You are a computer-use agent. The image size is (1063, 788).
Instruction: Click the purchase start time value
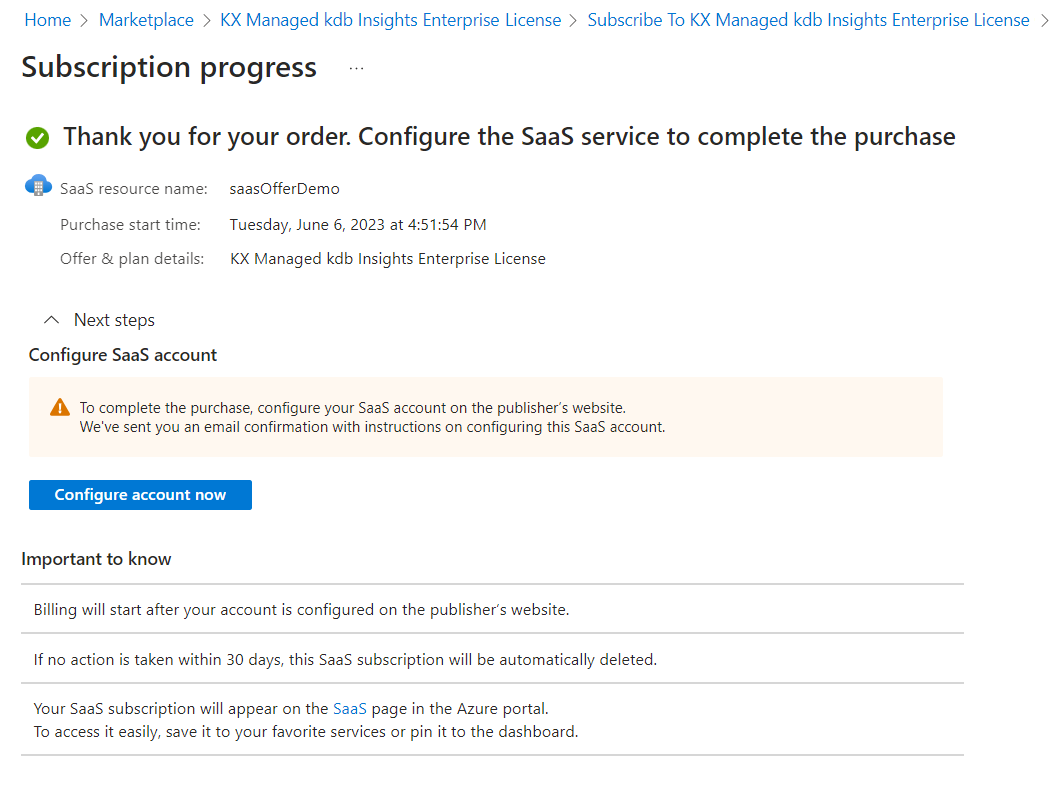click(x=358, y=224)
